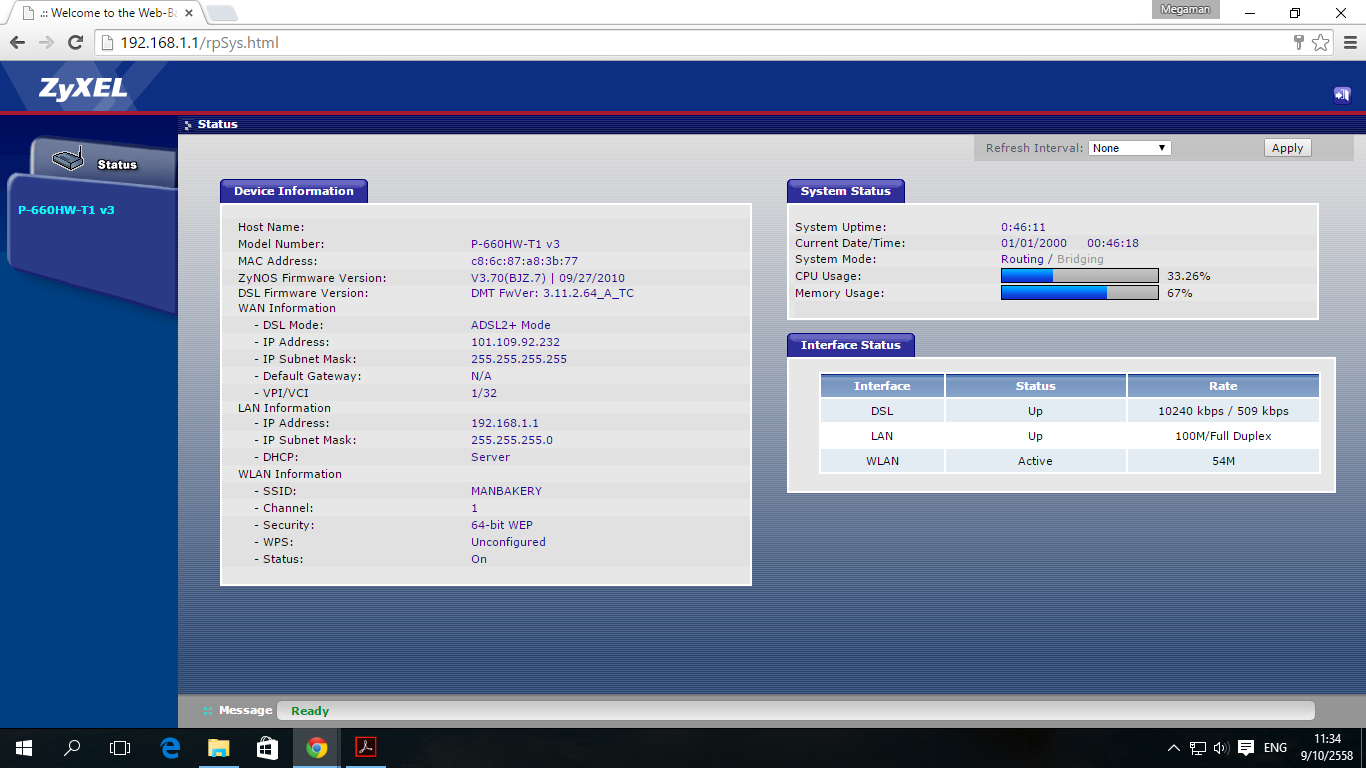Click the WLAN status Active cell
1366x768 pixels.
tap(1035, 461)
